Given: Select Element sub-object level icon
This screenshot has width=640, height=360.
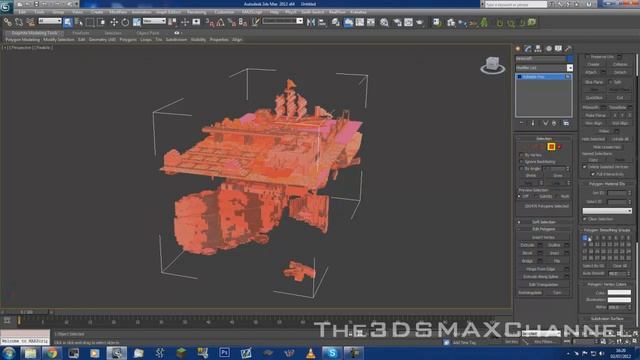Looking at the screenshot, I should coord(560,147).
